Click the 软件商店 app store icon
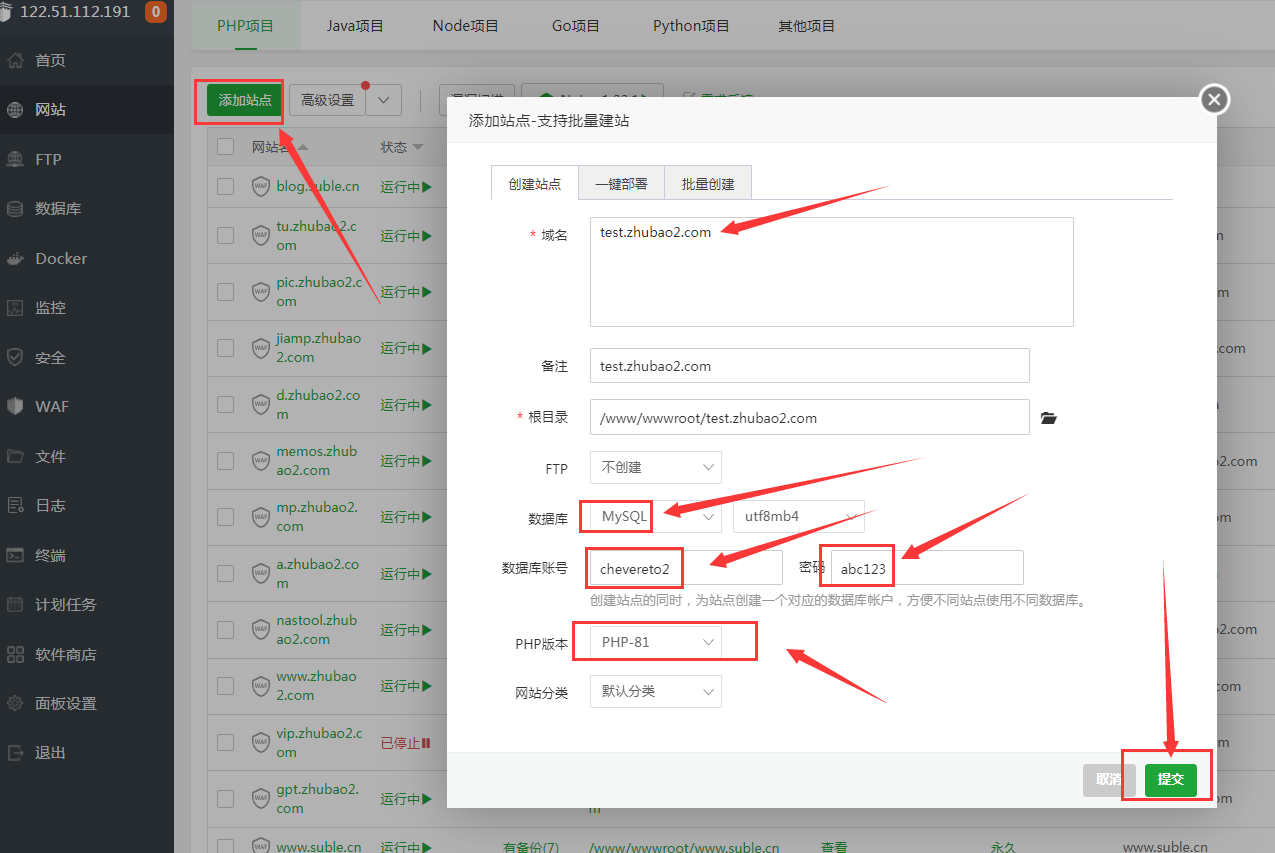This screenshot has height=853, width=1275. click(15, 655)
